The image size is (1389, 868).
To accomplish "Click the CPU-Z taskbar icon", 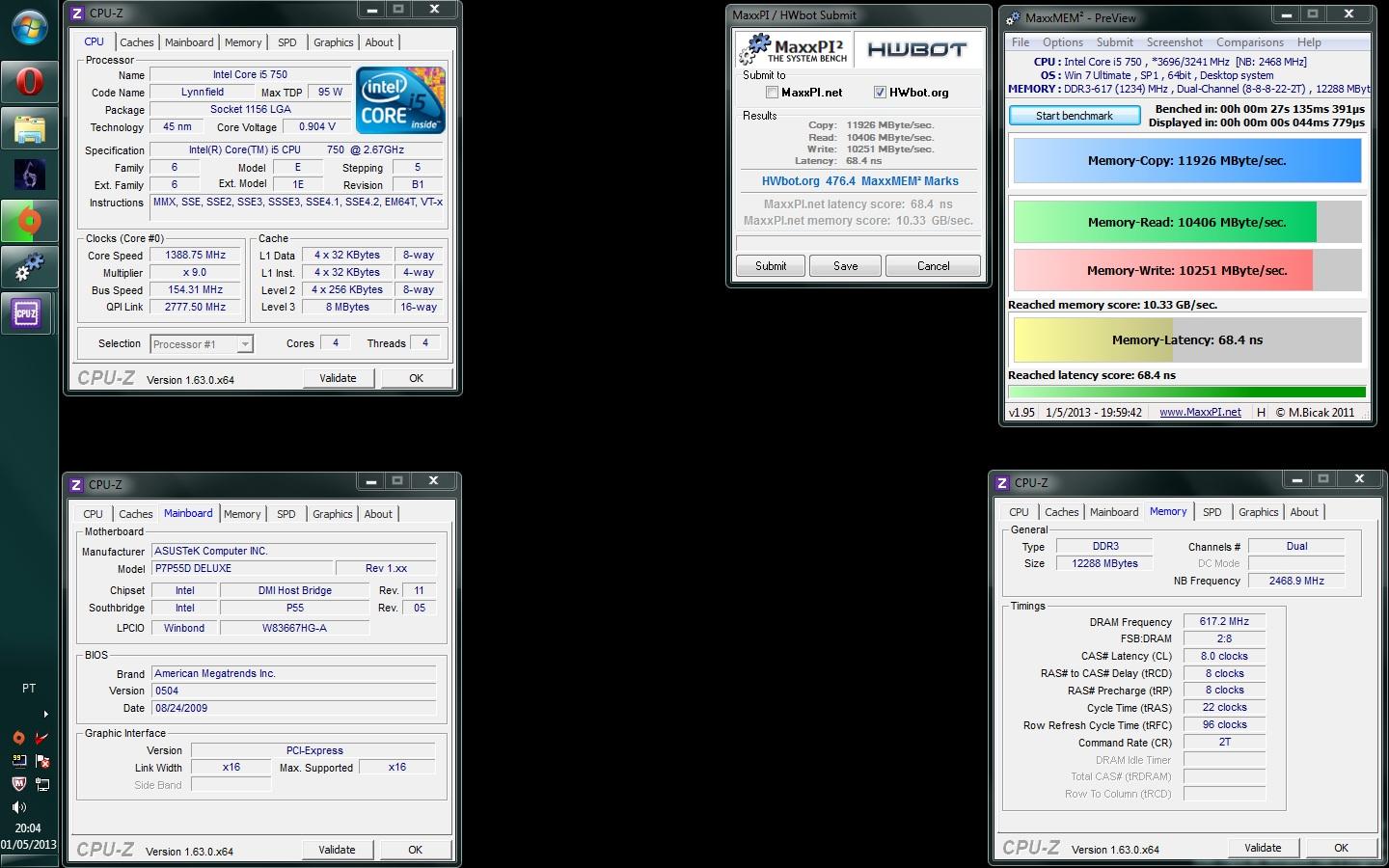I will tap(27, 313).
